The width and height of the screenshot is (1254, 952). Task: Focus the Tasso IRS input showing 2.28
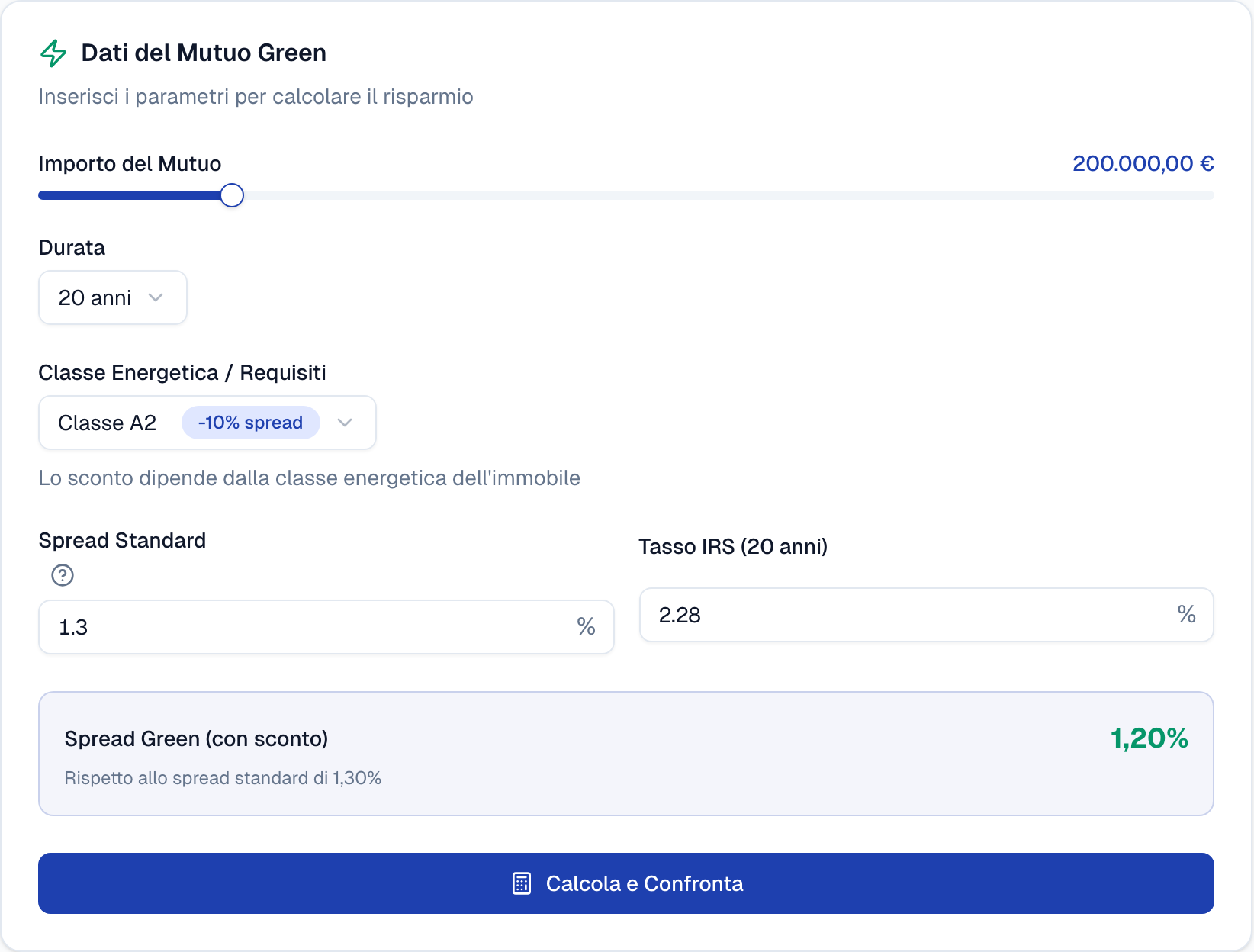(x=908, y=615)
